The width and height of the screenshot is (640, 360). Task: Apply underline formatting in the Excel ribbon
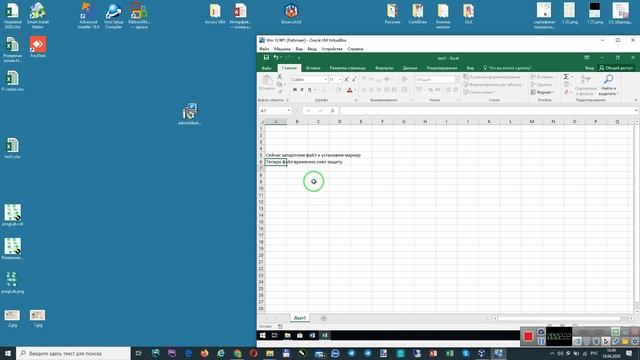coord(309,90)
